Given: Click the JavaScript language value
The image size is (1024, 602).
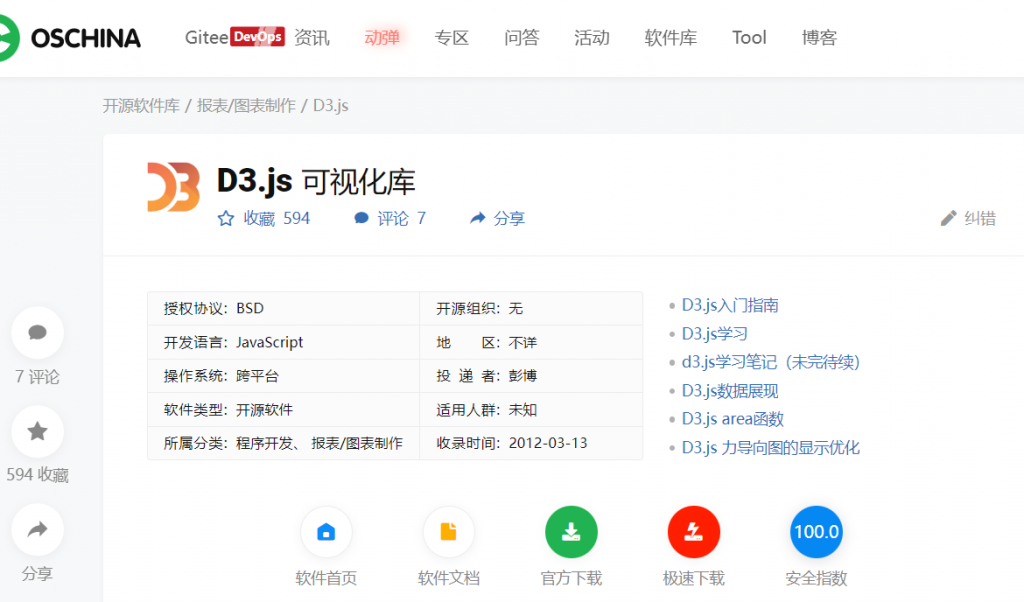Looking at the screenshot, I should click(x=270, y=342).
